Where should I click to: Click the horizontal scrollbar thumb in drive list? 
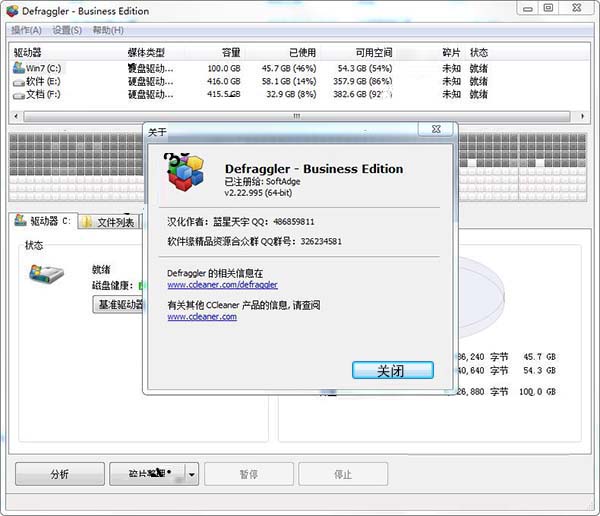297,116
